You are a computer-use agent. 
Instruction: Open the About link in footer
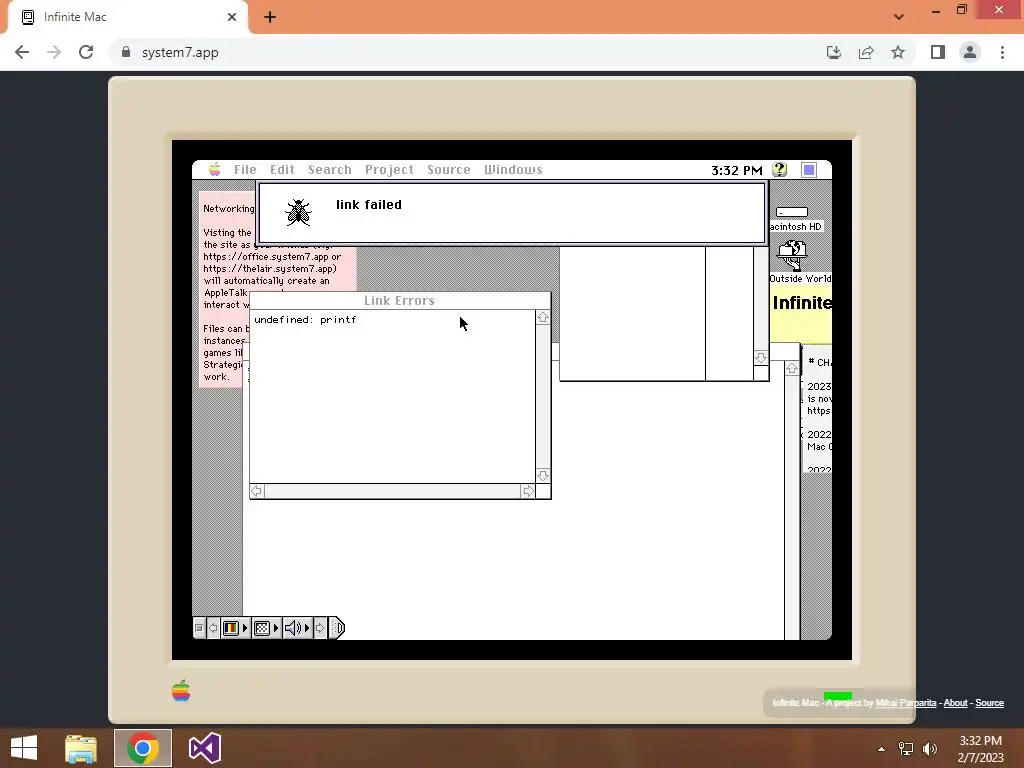tap(955, 703)
